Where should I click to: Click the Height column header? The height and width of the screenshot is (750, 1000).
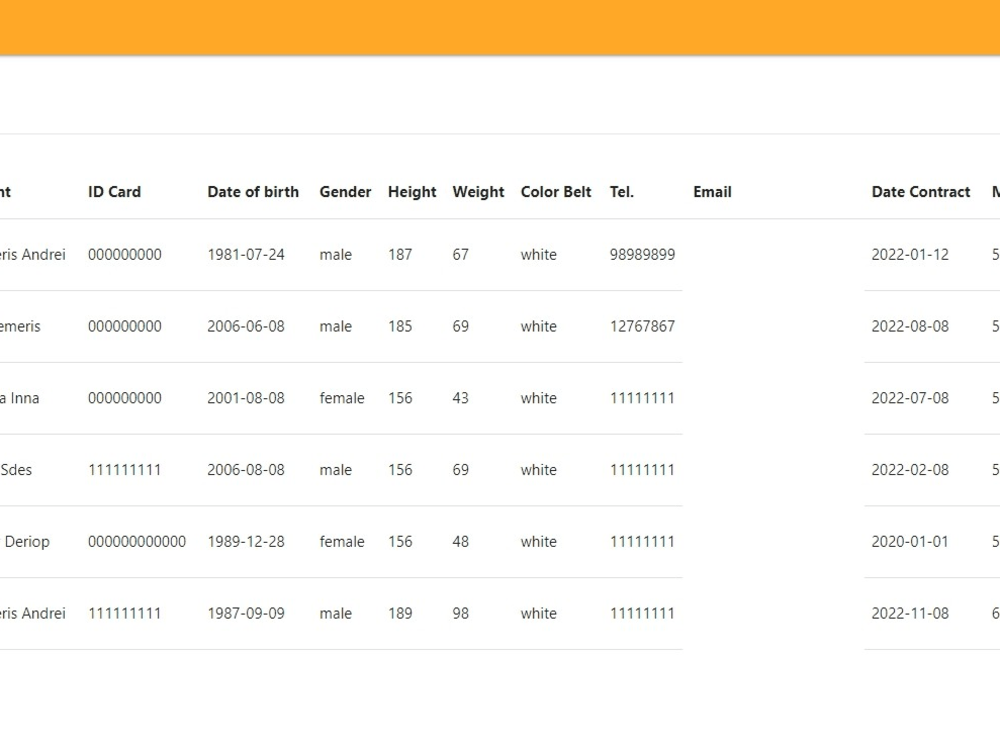(412, 192)
